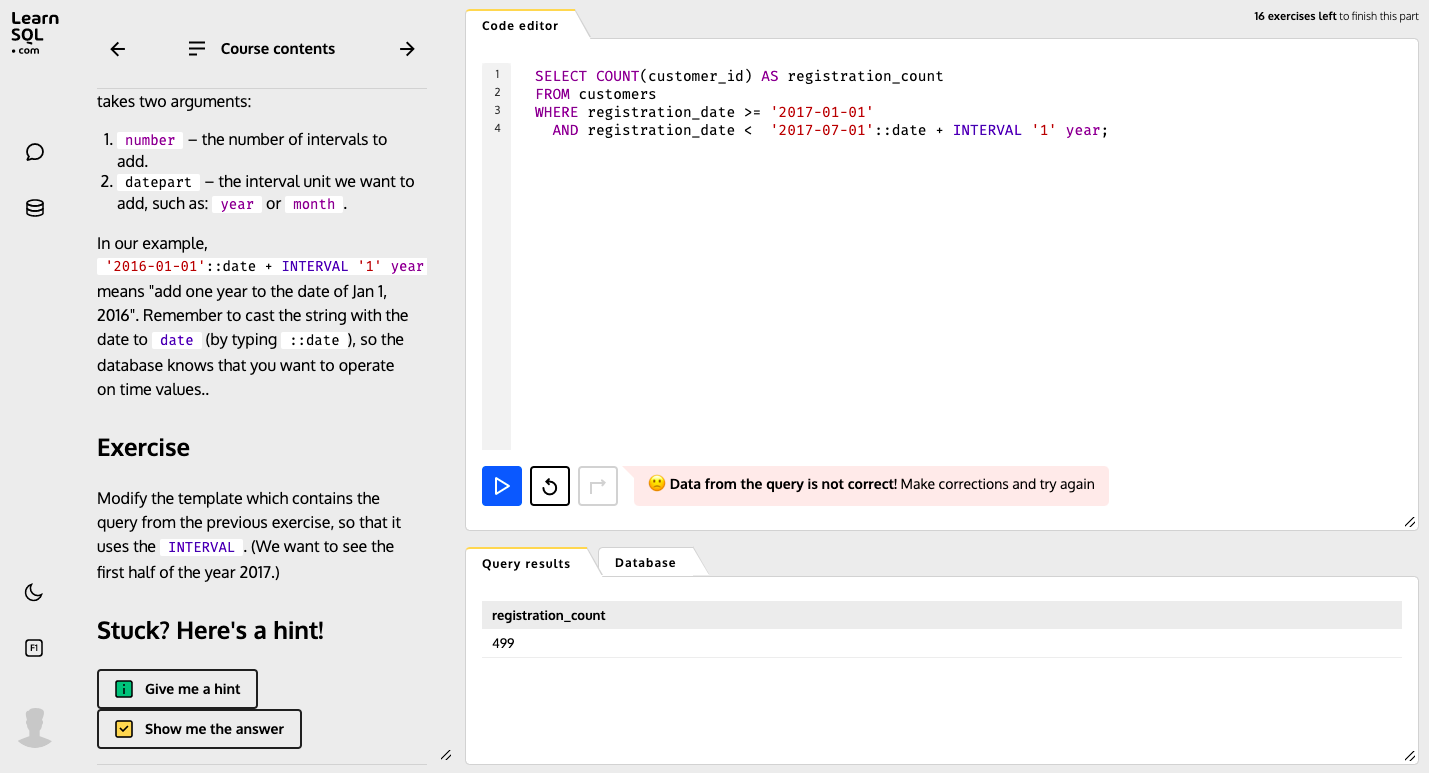
Task: Click Show me the answer button
Action: coord(199,729)
